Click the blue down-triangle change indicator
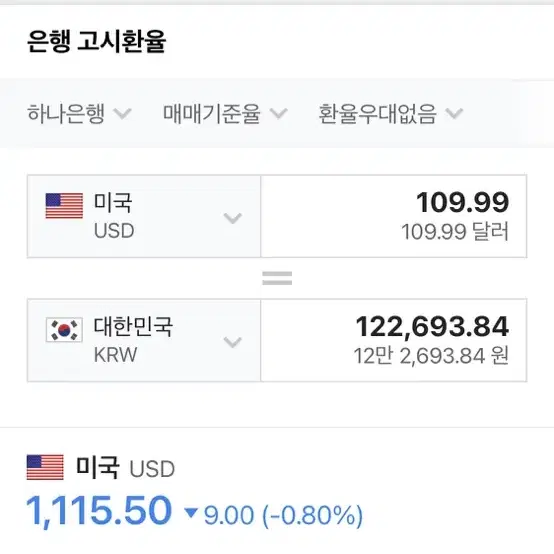The image size is (554, 554). [x=191, y=513]
